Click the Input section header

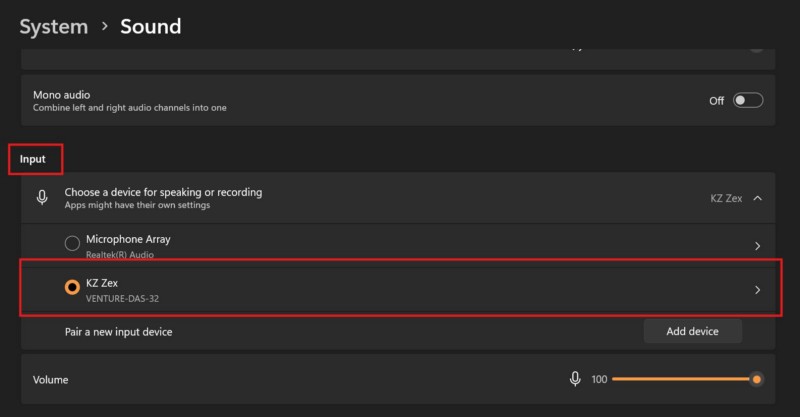(33, 159)
